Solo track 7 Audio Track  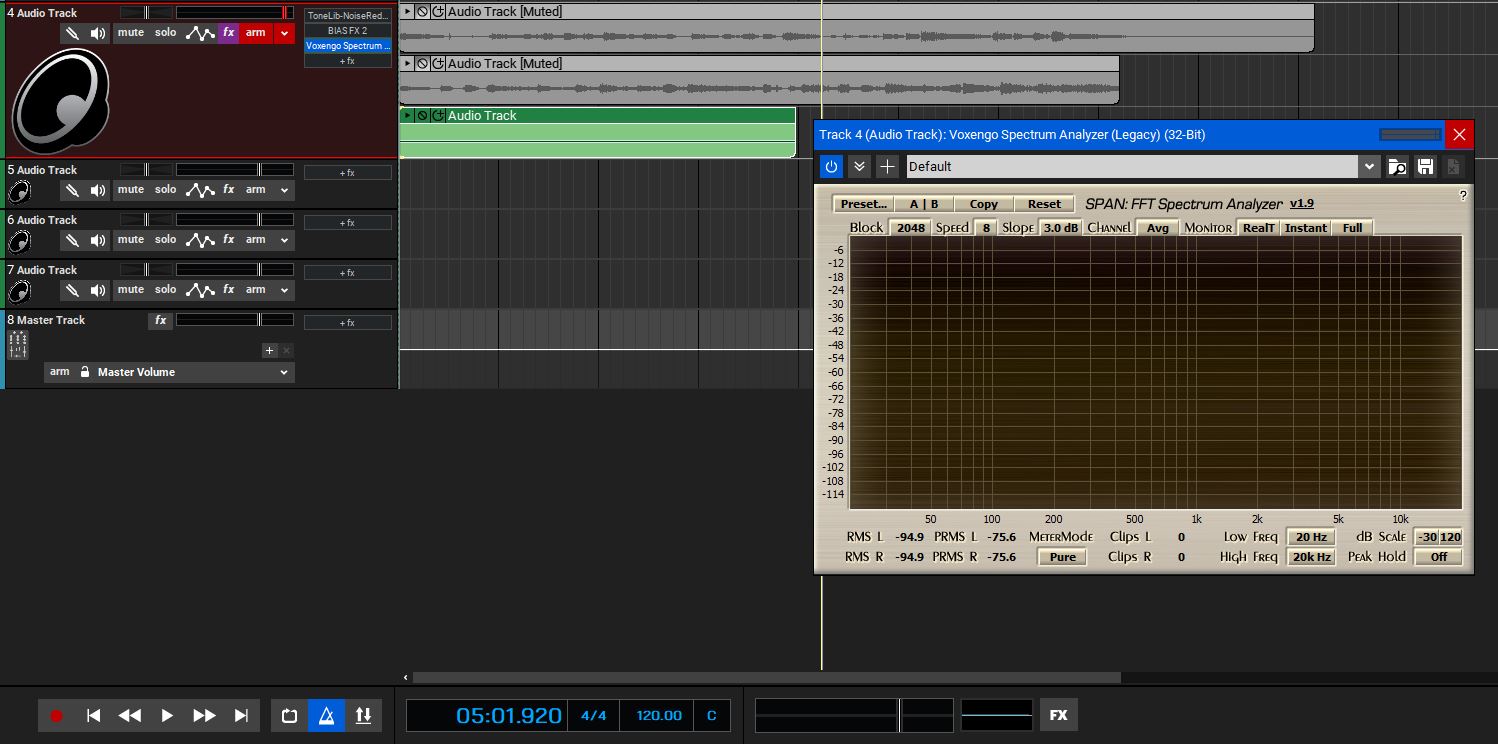[x=165, y=290]
